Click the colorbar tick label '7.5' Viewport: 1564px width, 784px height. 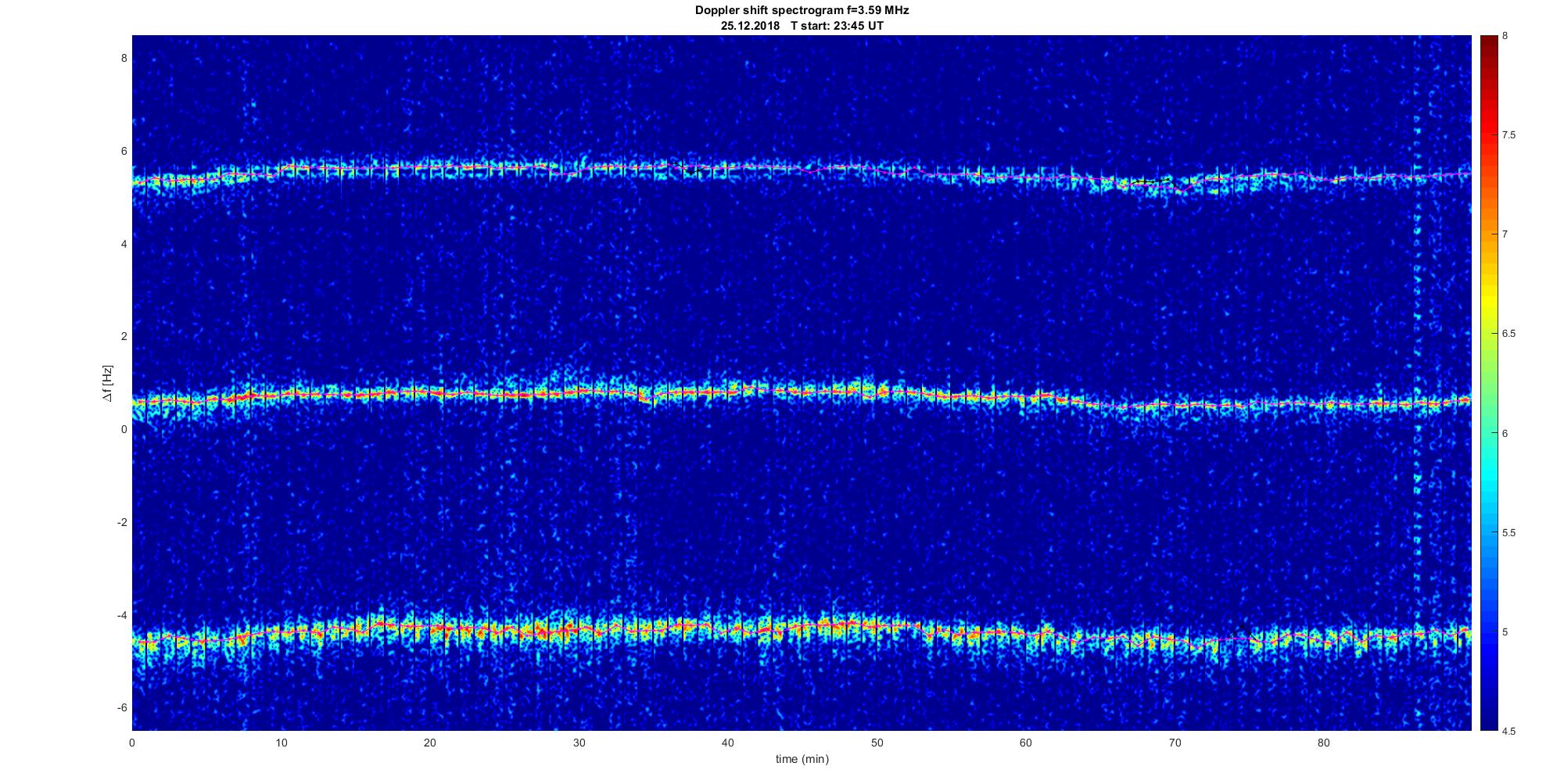pos(1508,135)
